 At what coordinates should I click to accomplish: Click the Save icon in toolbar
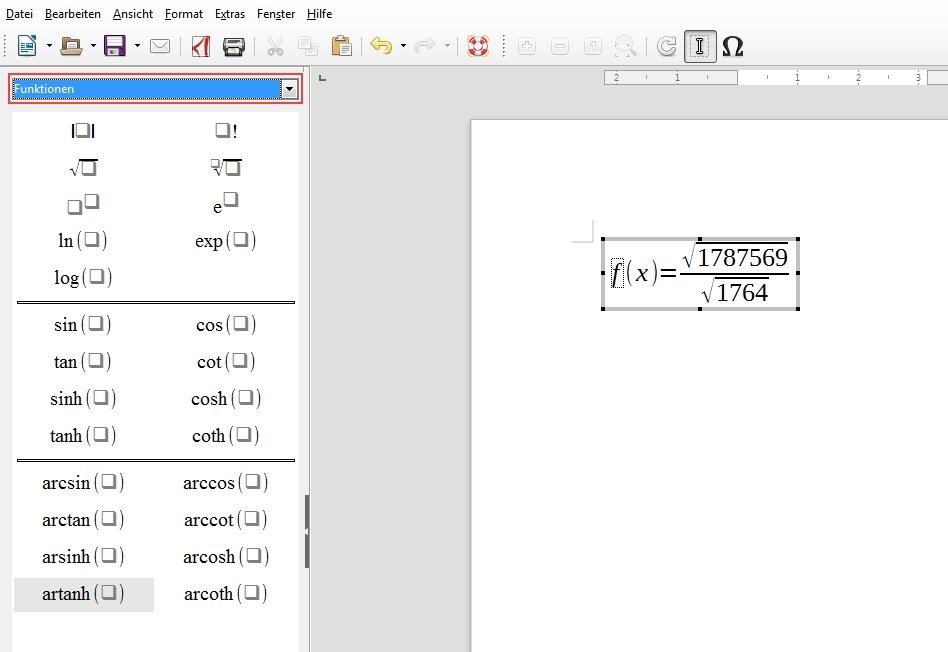coord(114,46)
